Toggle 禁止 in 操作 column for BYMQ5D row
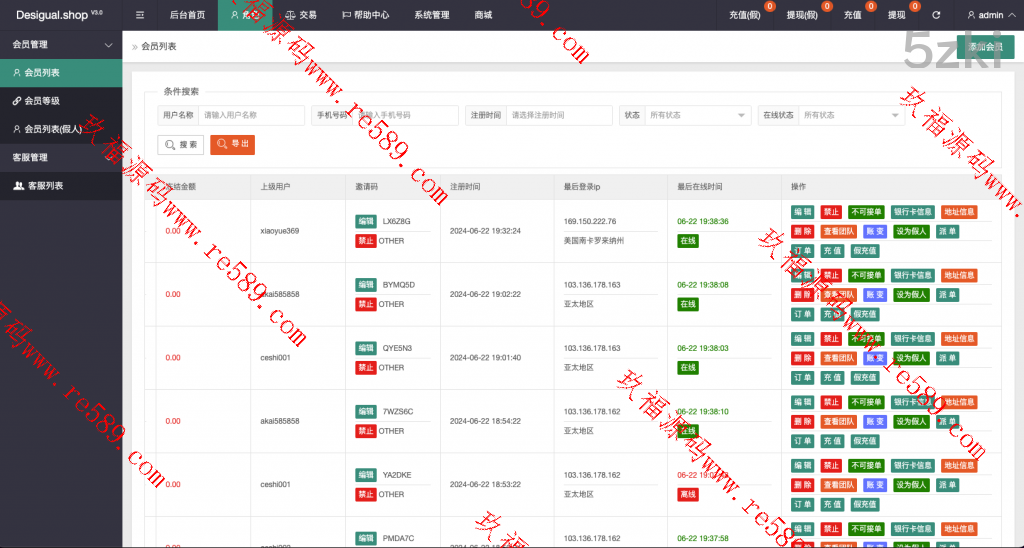The height and width of the screenshot is (548, 1024). [831, 276]
